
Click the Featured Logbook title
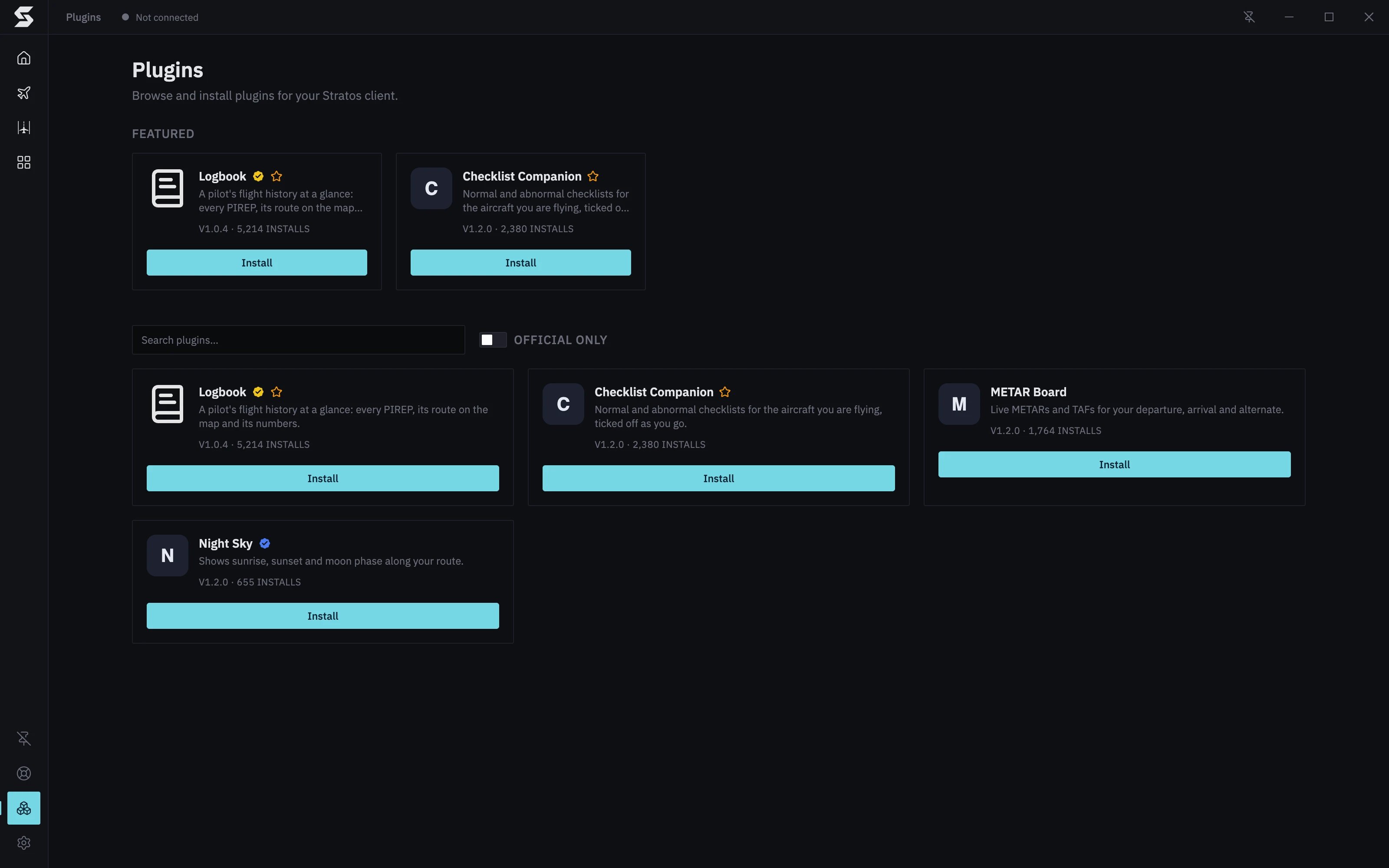click(222, 176)
